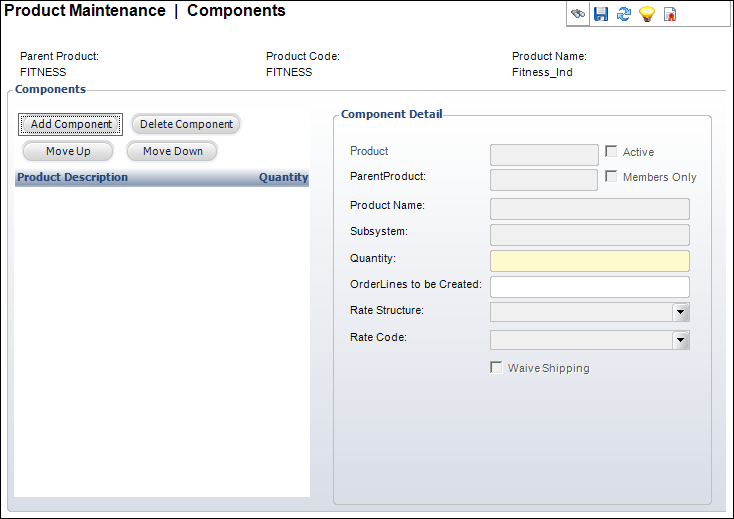Tick the Active checkbox

tap(611, 151)
